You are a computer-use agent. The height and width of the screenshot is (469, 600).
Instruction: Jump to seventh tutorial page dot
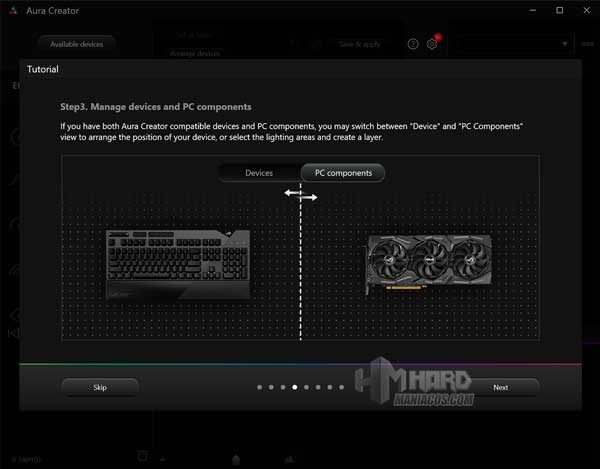(329, 387)
